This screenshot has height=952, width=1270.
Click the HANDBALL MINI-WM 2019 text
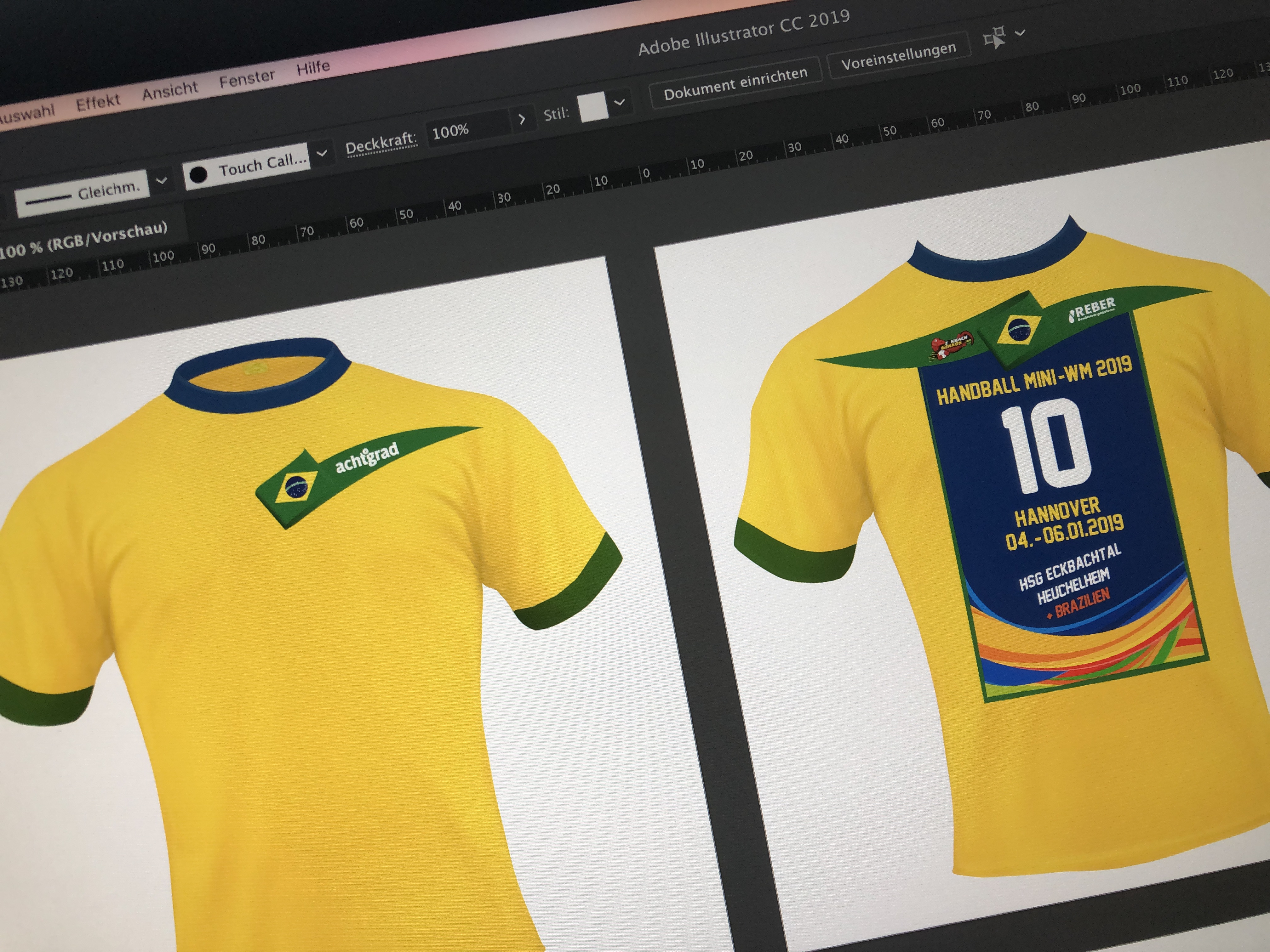tap(1034, 381)
